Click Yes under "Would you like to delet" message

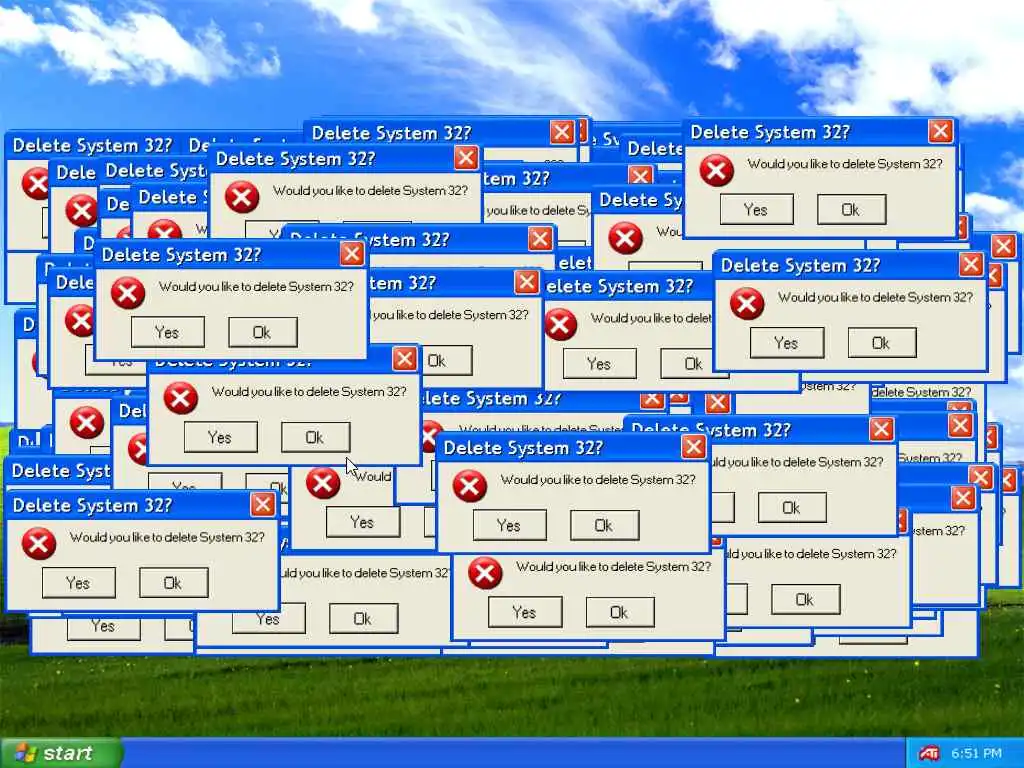click(x=600, y=364)
